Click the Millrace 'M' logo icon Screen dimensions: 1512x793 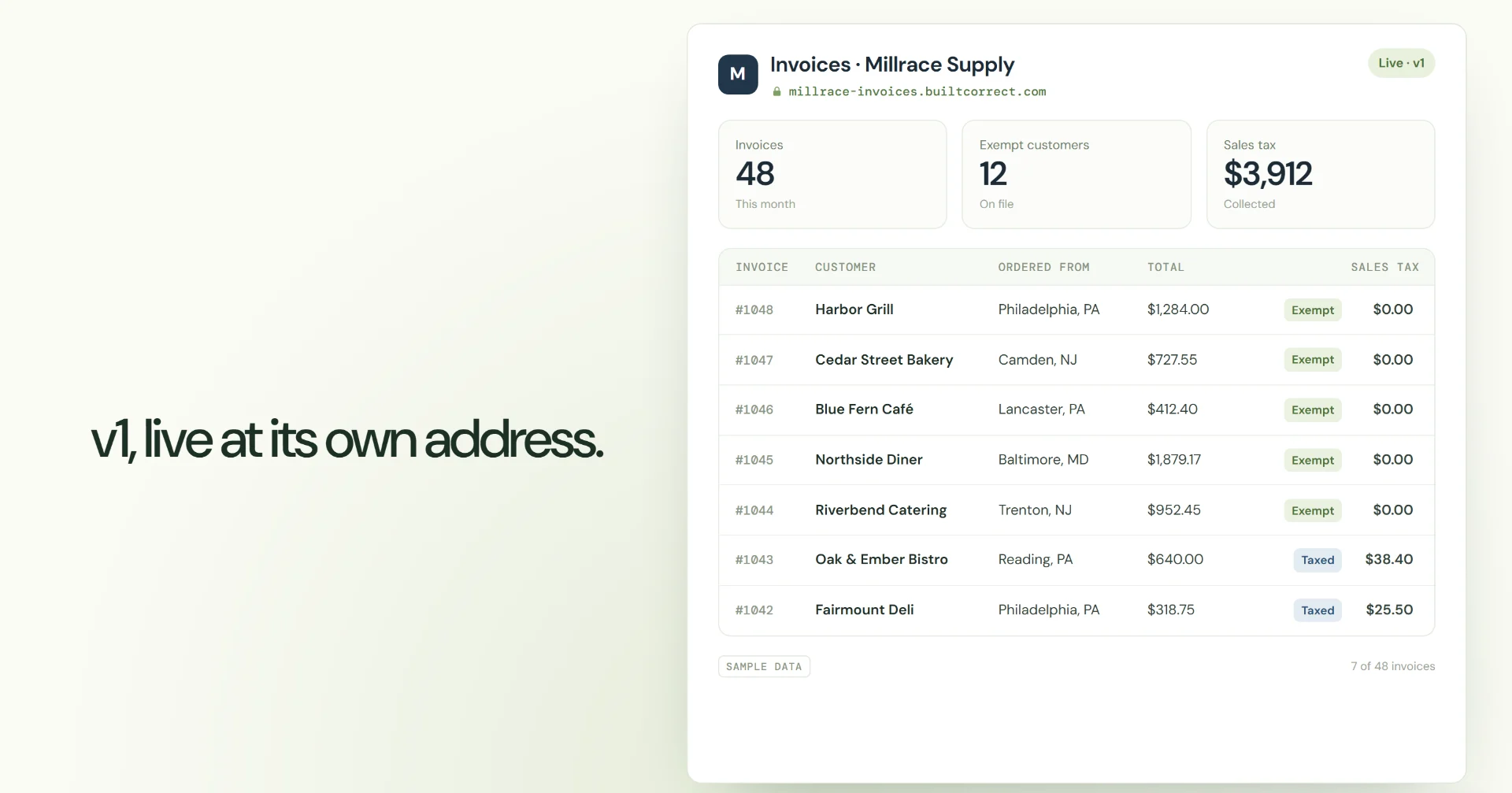coord(738,74)
